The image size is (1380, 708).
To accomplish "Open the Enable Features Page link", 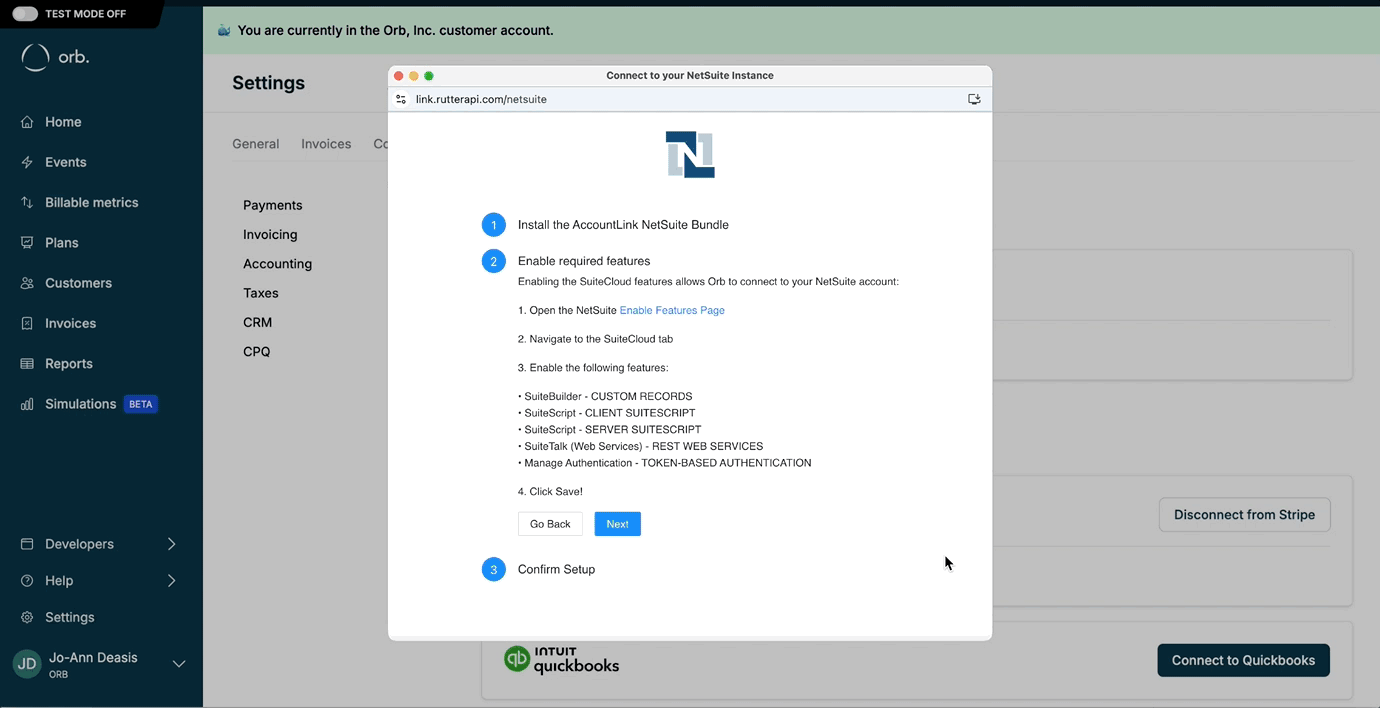I will tap(672, 310).
